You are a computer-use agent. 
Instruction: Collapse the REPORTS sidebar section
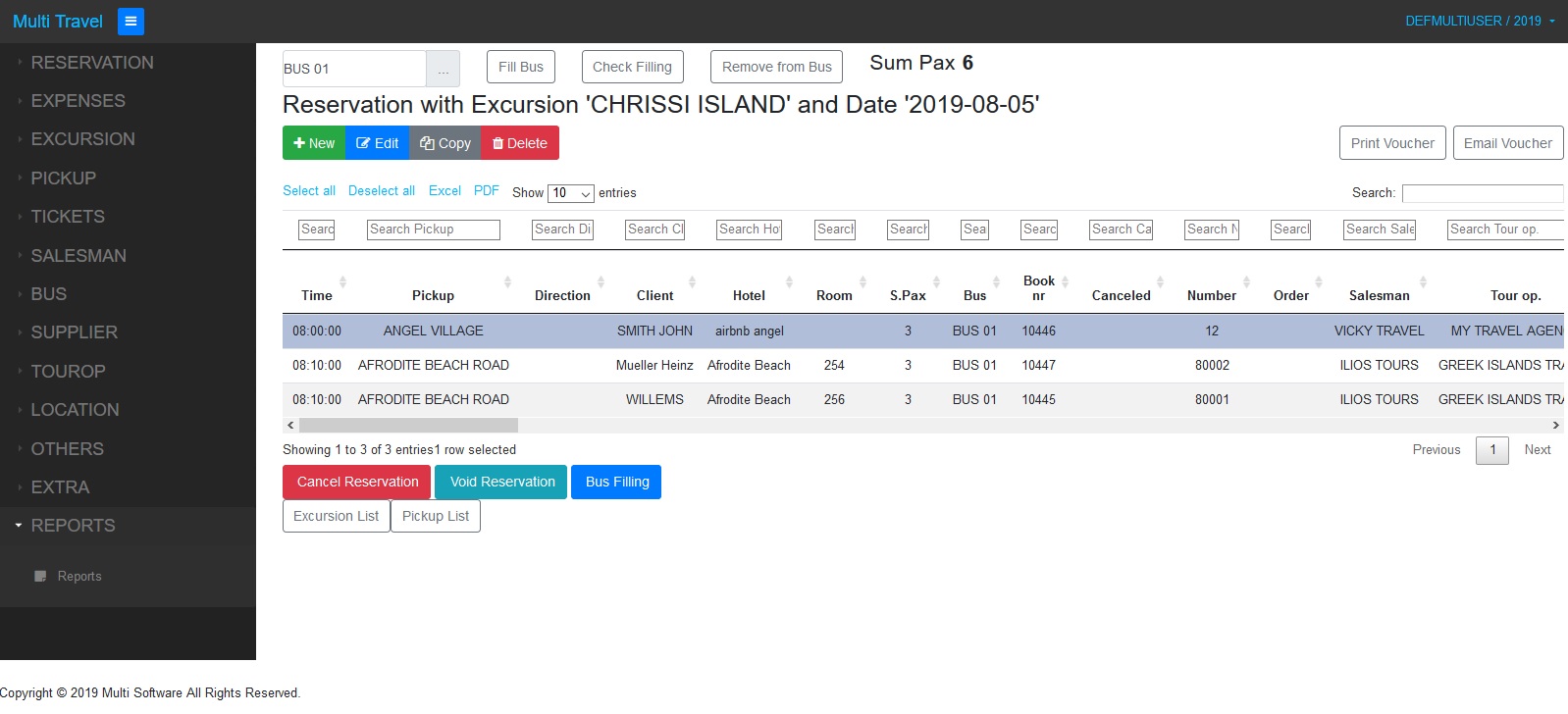point(73,526)
